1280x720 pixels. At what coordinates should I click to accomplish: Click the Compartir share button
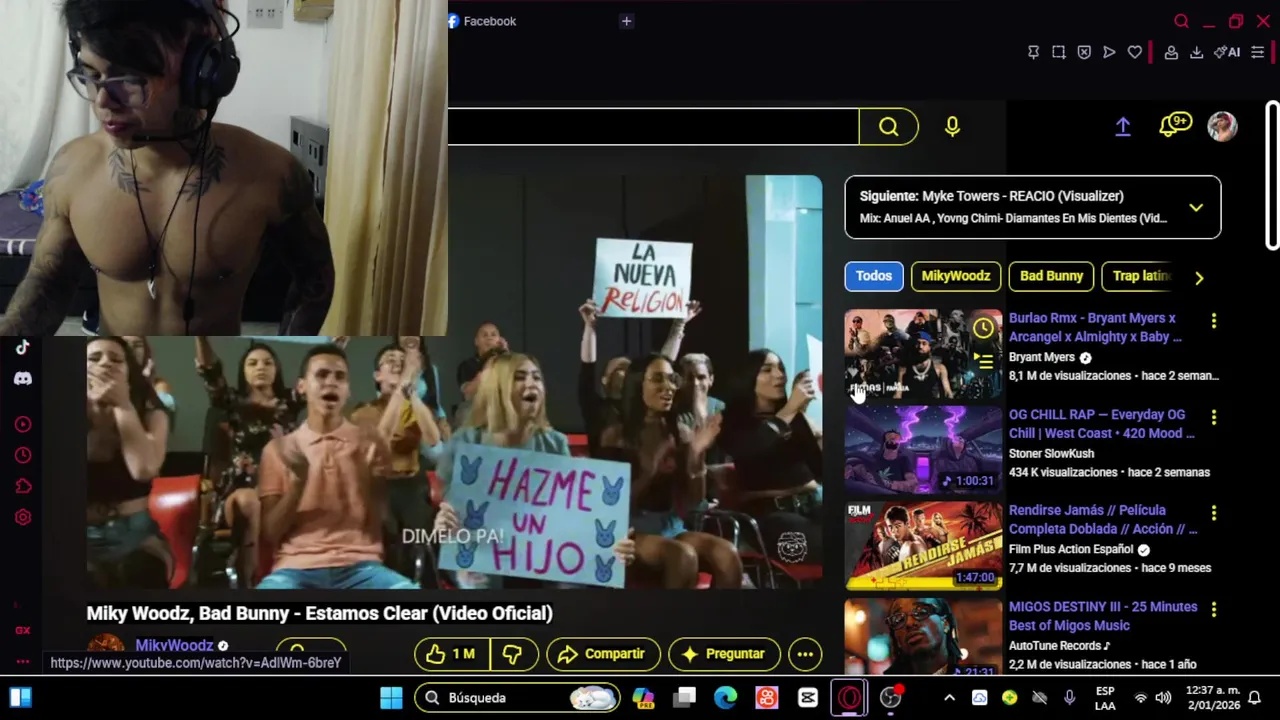(x=603, y=654)
